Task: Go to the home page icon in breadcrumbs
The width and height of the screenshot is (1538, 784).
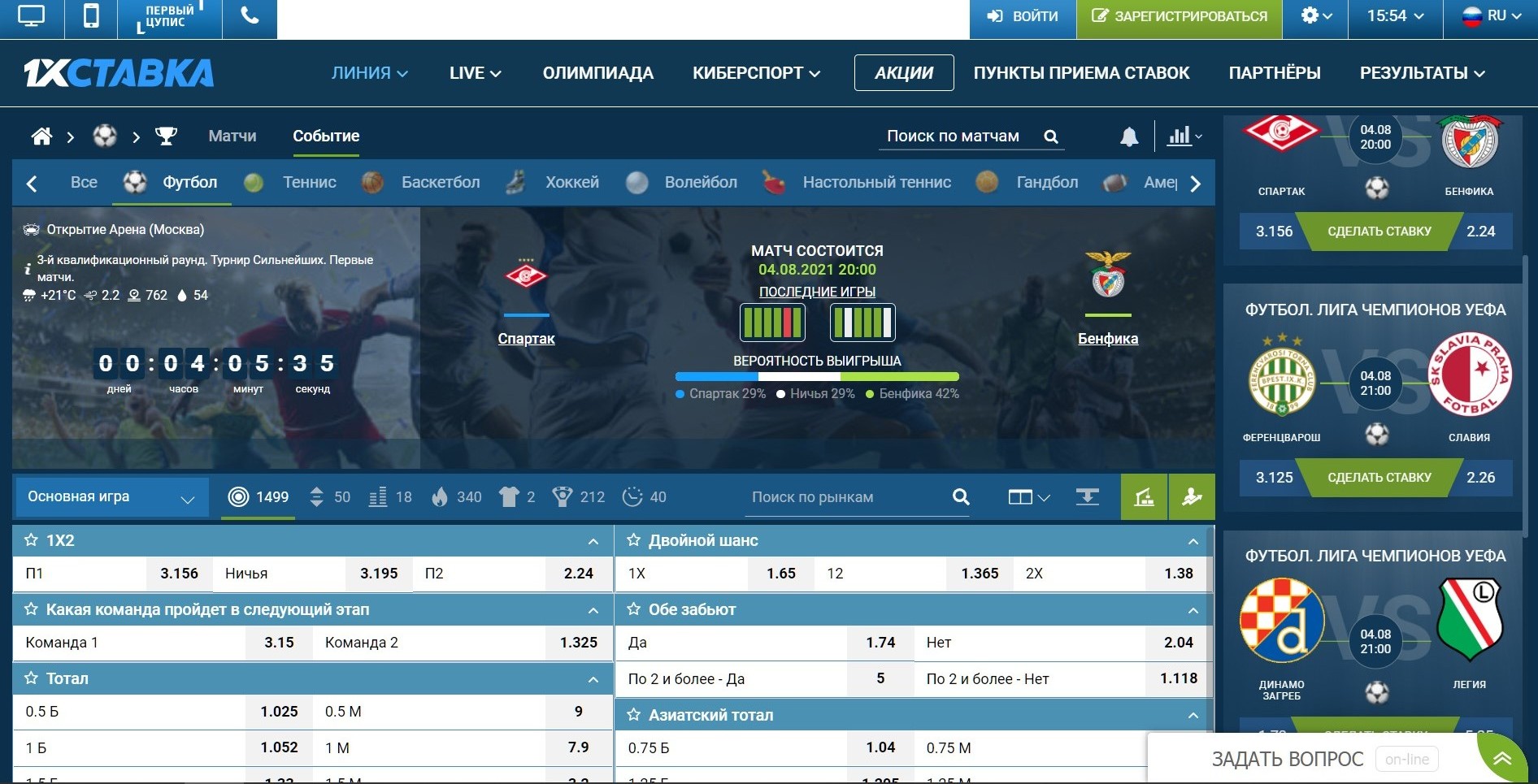Action: pos(41,136)
